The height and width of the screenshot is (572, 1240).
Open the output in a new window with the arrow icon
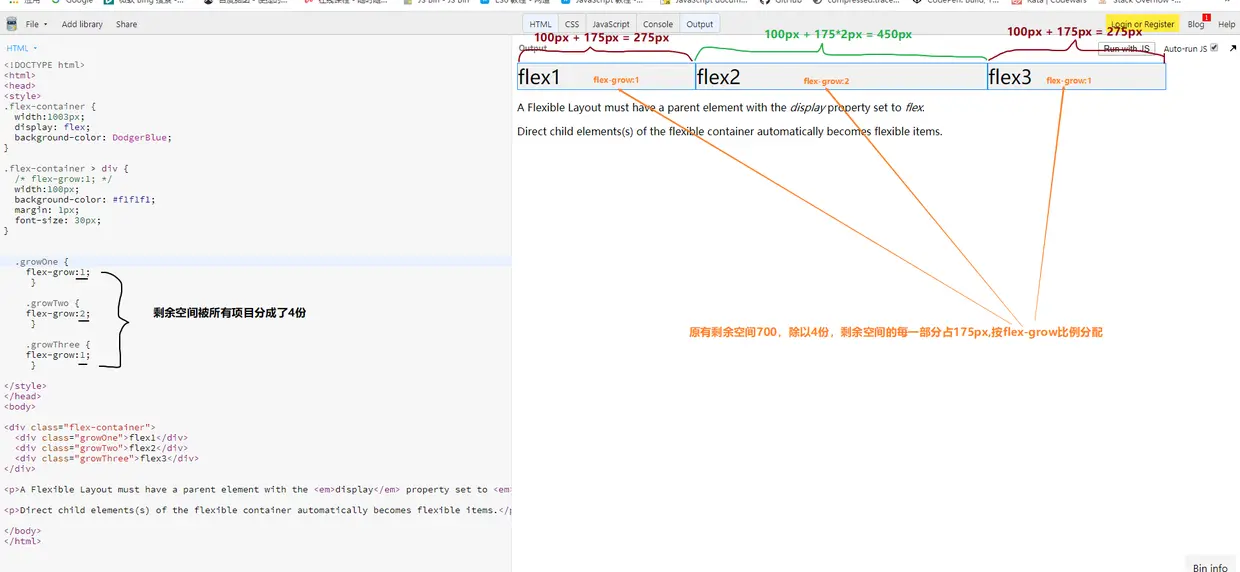[x=1233, y=47]
